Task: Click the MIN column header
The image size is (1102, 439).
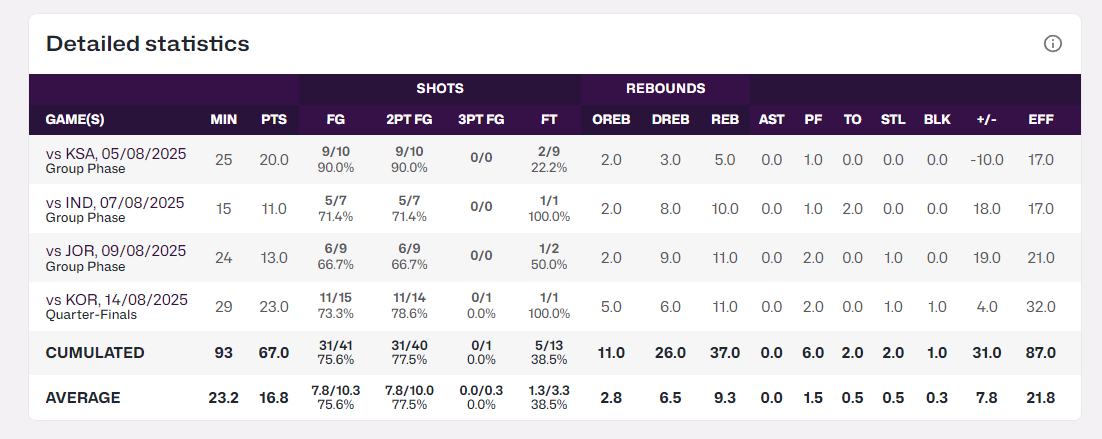Action: (x=223, y=120)
